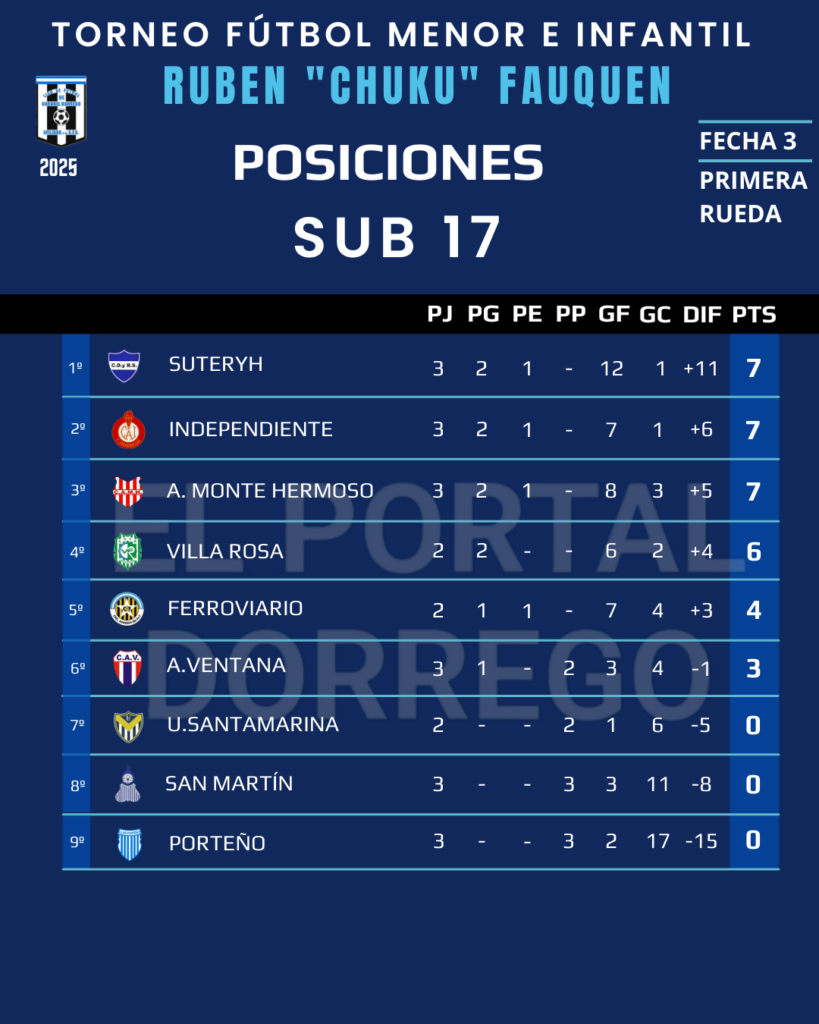Screen dimensions: 819x1024
Task: Select the PRIMERA RUEDA label
Action: 754,197
